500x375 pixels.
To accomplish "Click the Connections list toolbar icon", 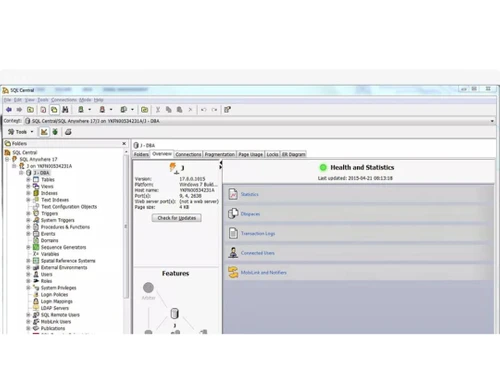I will (124, 109).
